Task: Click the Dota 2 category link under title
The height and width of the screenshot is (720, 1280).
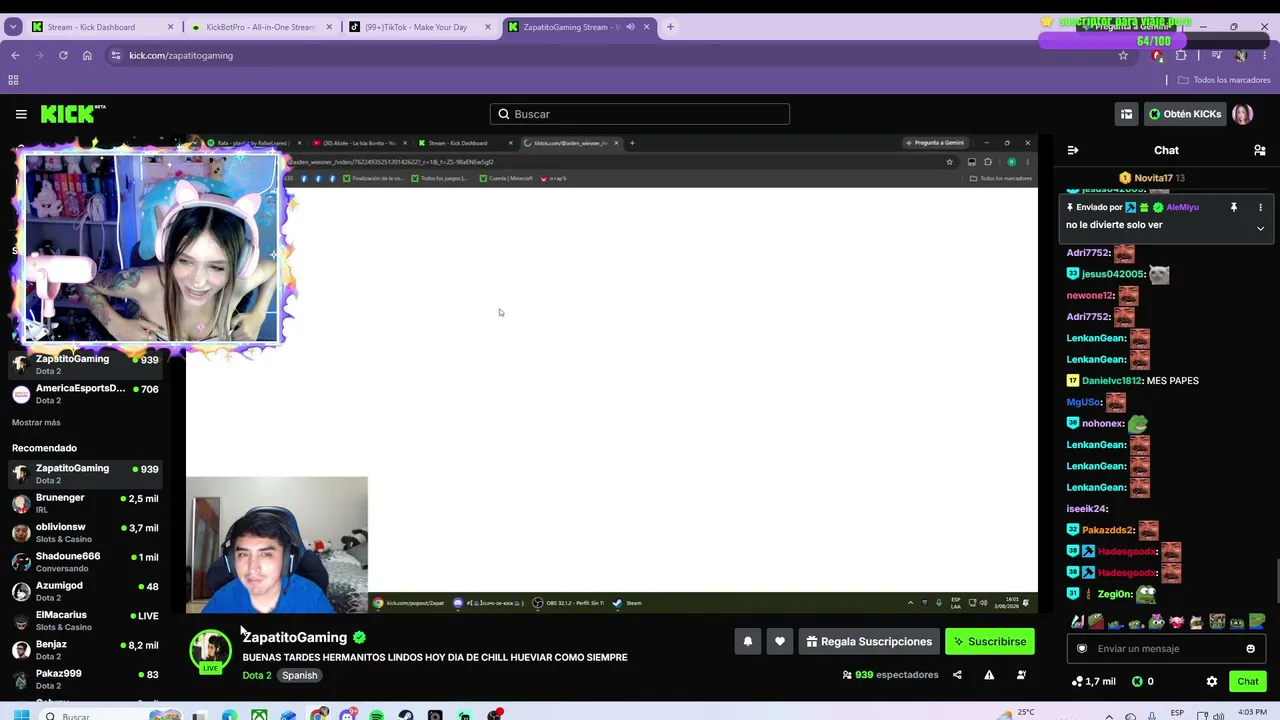Action: click(x=257, y=675)
